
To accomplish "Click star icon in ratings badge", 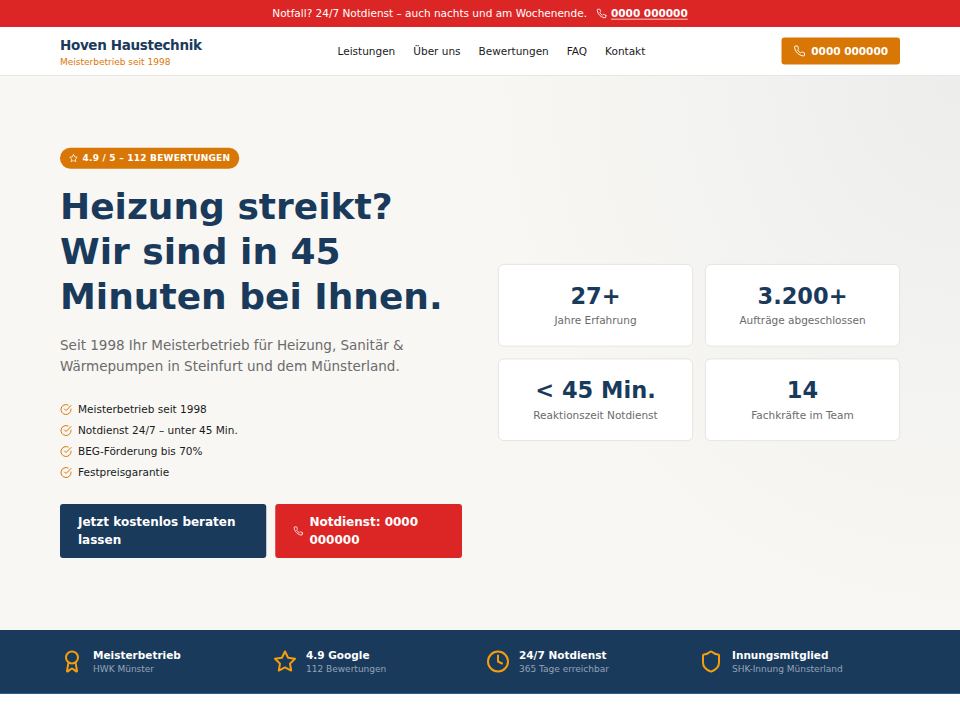I will (x=73, y=158).
